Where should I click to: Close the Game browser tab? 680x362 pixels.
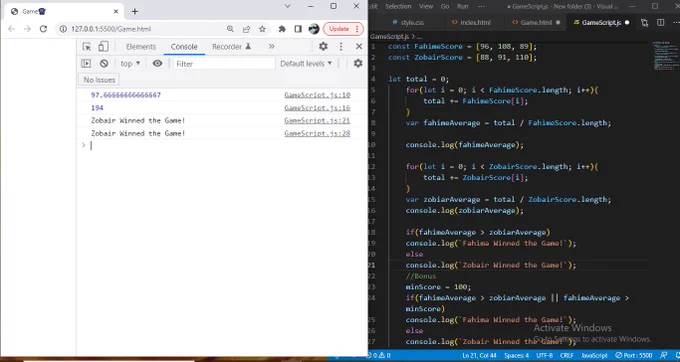[x=116, y=12]
